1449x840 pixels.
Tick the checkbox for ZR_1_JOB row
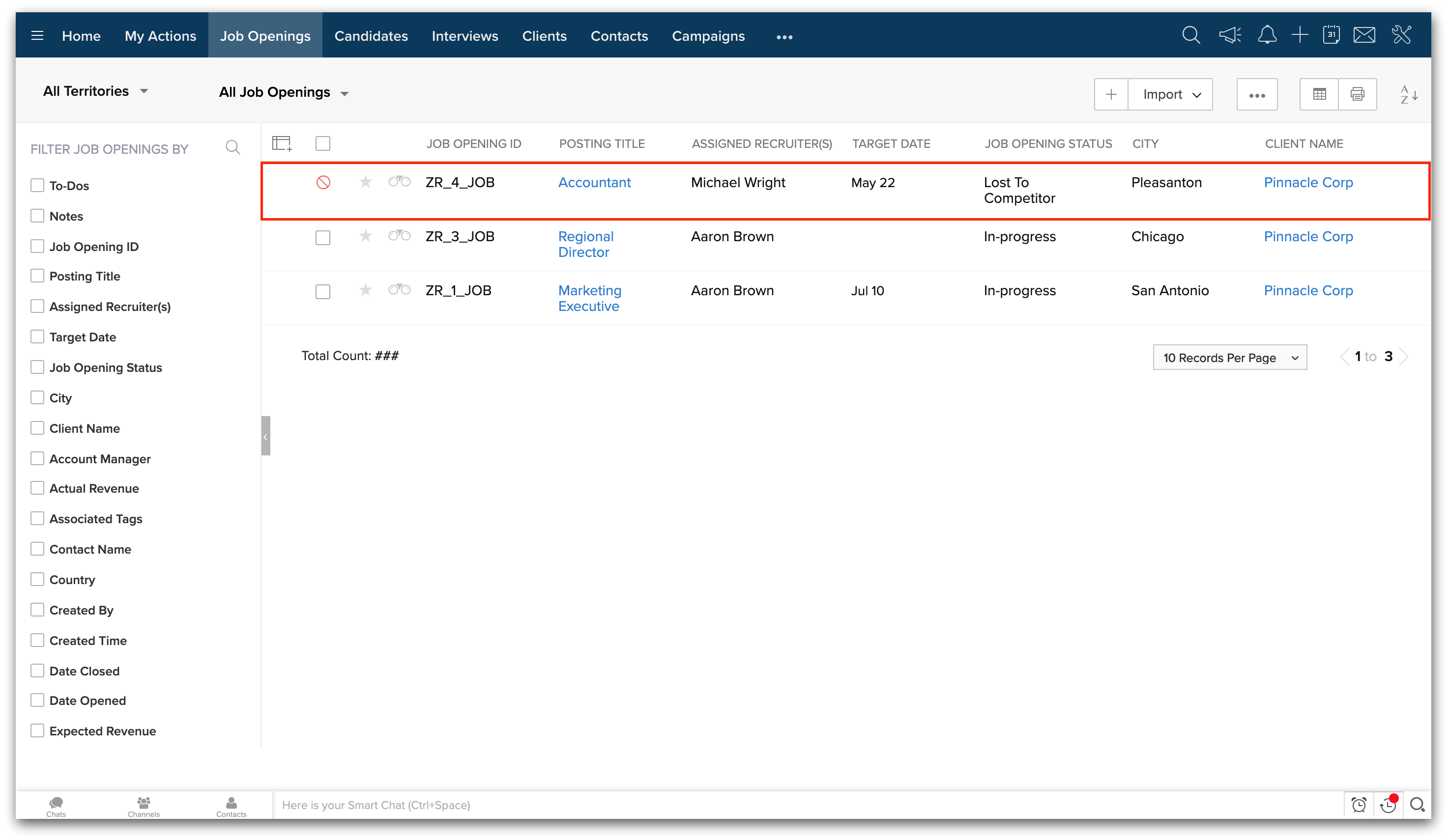[323, 292]
